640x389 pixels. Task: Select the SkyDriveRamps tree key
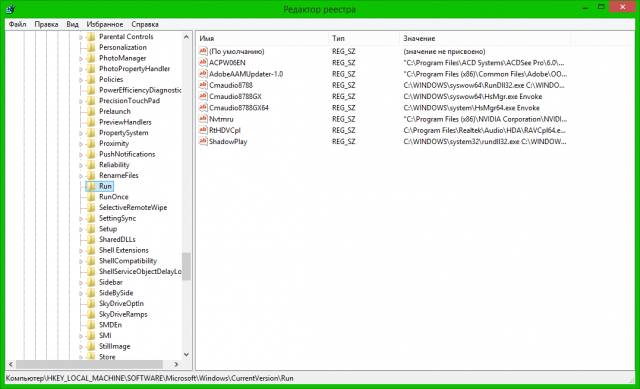point(123,314)
